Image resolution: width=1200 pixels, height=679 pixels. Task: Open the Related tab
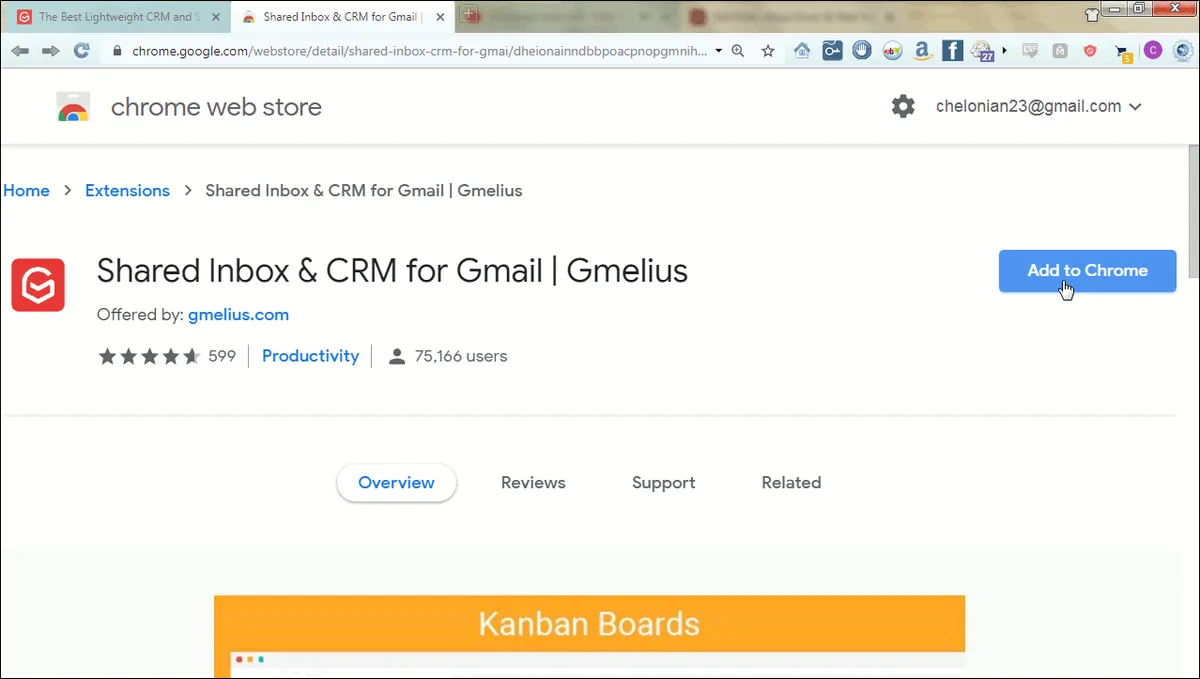791,482
